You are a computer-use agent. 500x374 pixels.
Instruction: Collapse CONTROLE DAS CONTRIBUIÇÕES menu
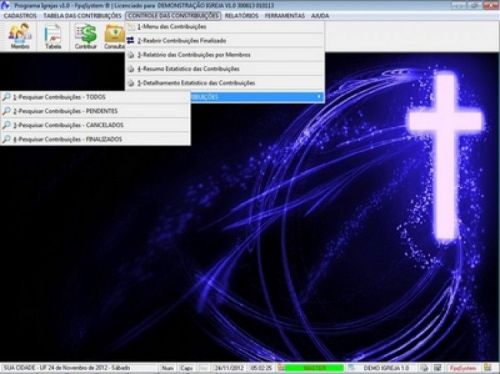(173, 16)
